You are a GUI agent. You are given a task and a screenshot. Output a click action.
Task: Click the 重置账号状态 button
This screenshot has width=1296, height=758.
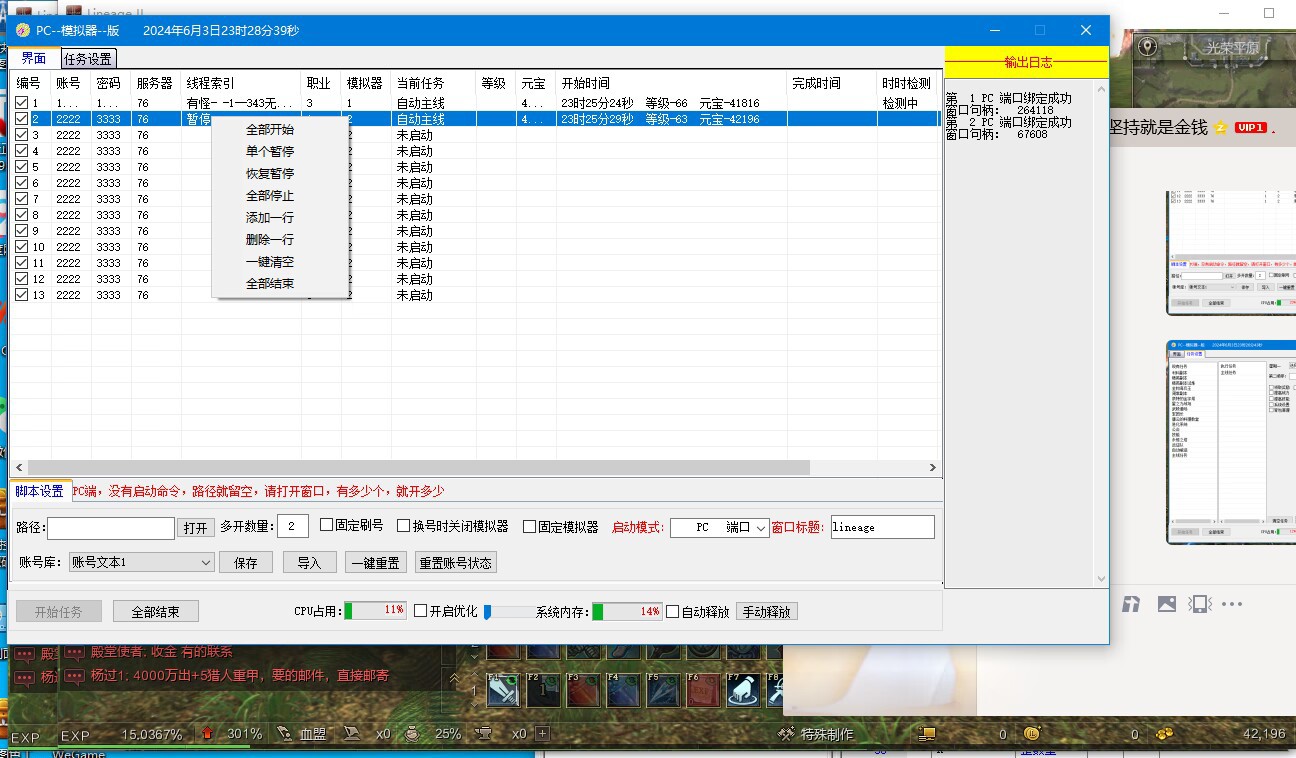coord(455,563)
